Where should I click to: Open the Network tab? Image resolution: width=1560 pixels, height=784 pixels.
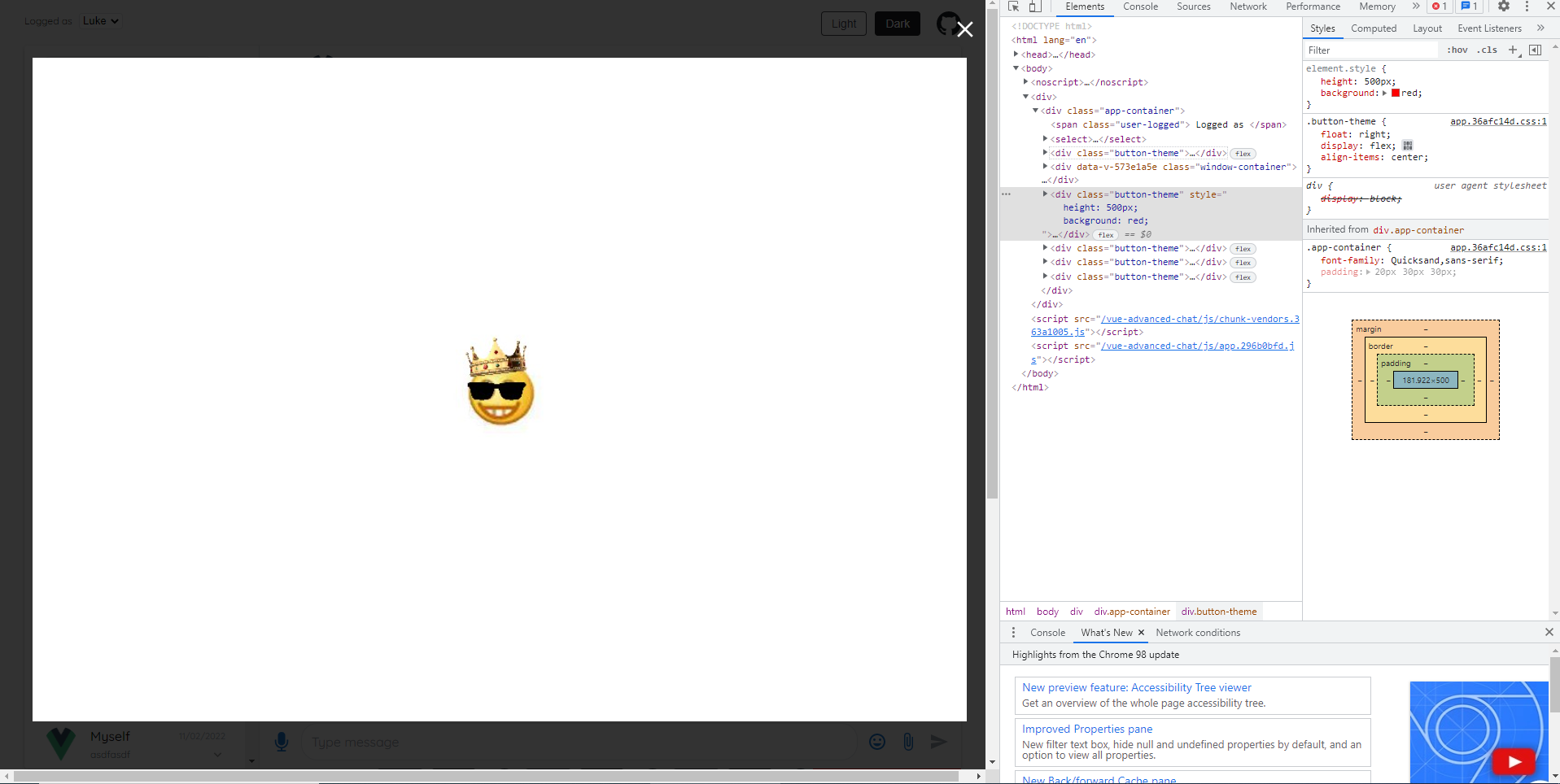(x=1248, y=7)
